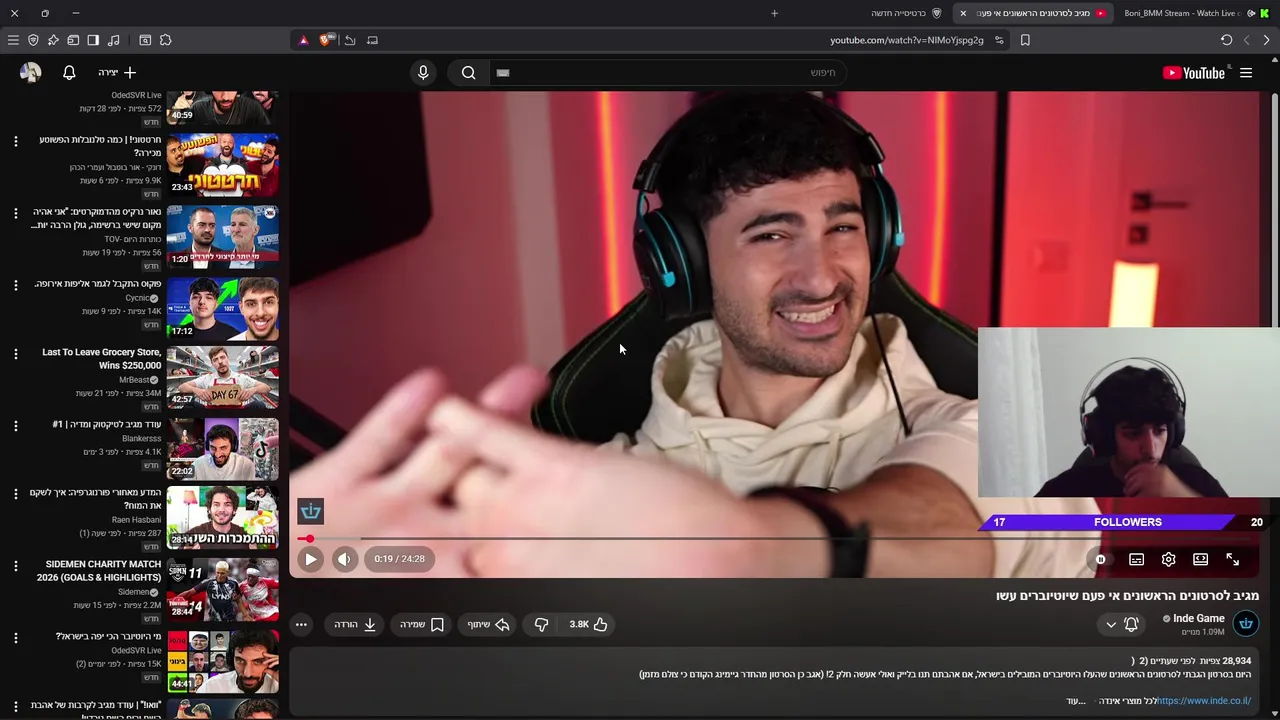Open the inde.co.il link
Viewport: 1280px width, 720px height.
1203,701
